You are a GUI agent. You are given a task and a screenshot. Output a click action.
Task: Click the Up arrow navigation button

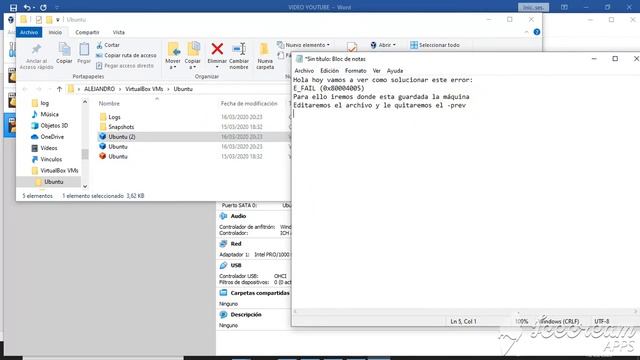(60, 89)
